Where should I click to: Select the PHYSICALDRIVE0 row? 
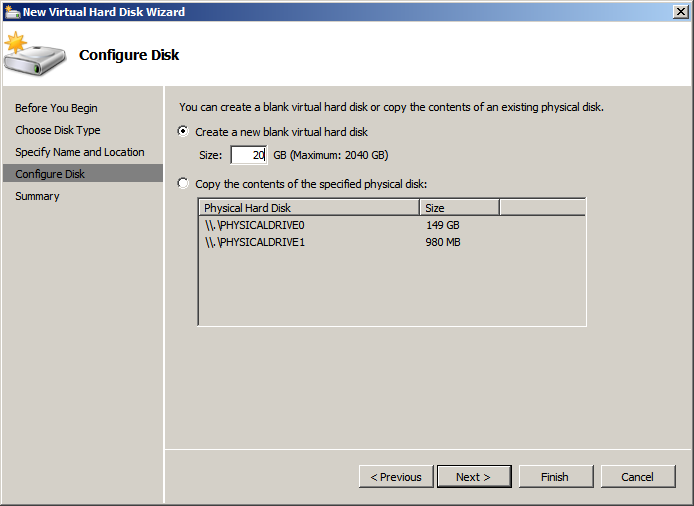254,225
